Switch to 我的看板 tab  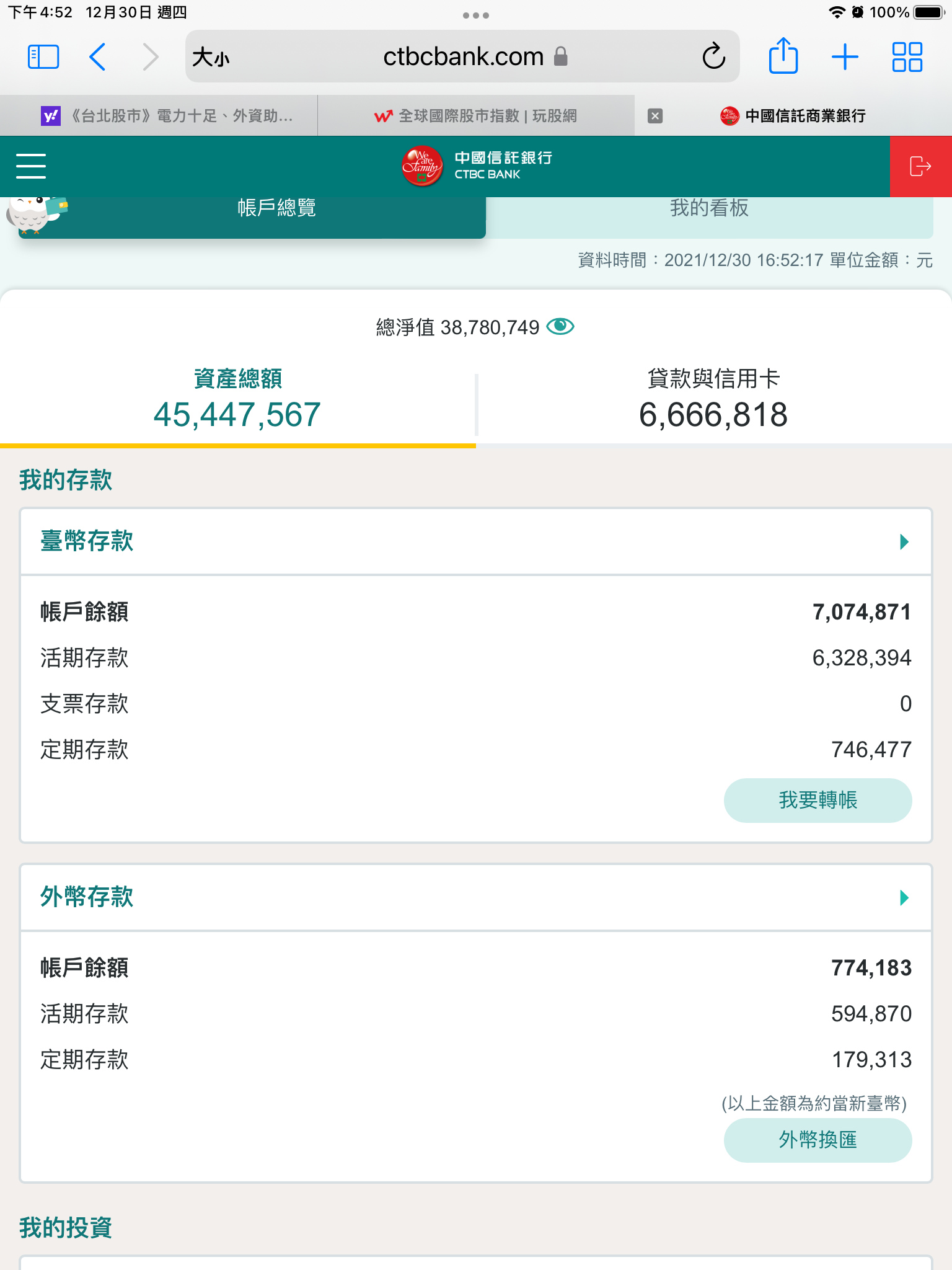tap(709, 208)
